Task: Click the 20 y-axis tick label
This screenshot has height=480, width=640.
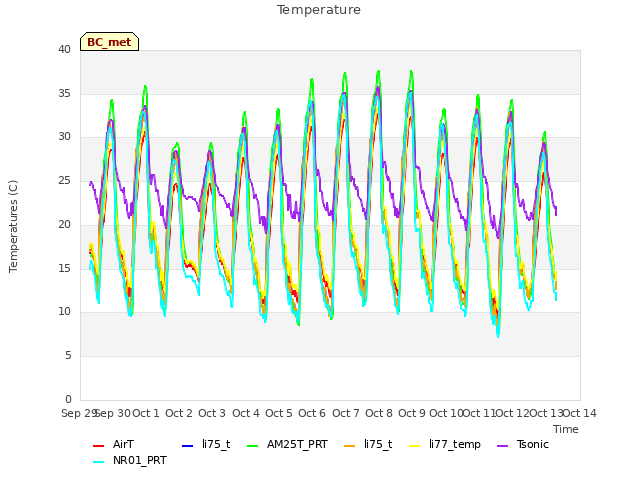Action: click(x=64, y=224)
